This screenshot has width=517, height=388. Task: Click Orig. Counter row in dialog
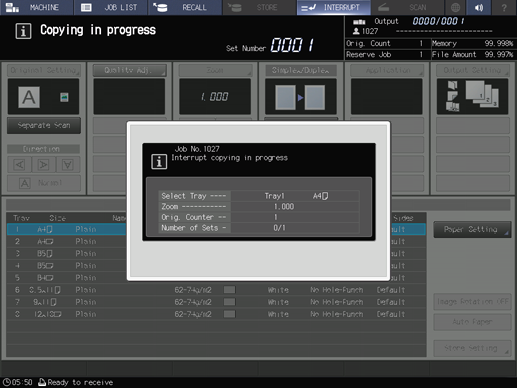[x=259, y=217]
